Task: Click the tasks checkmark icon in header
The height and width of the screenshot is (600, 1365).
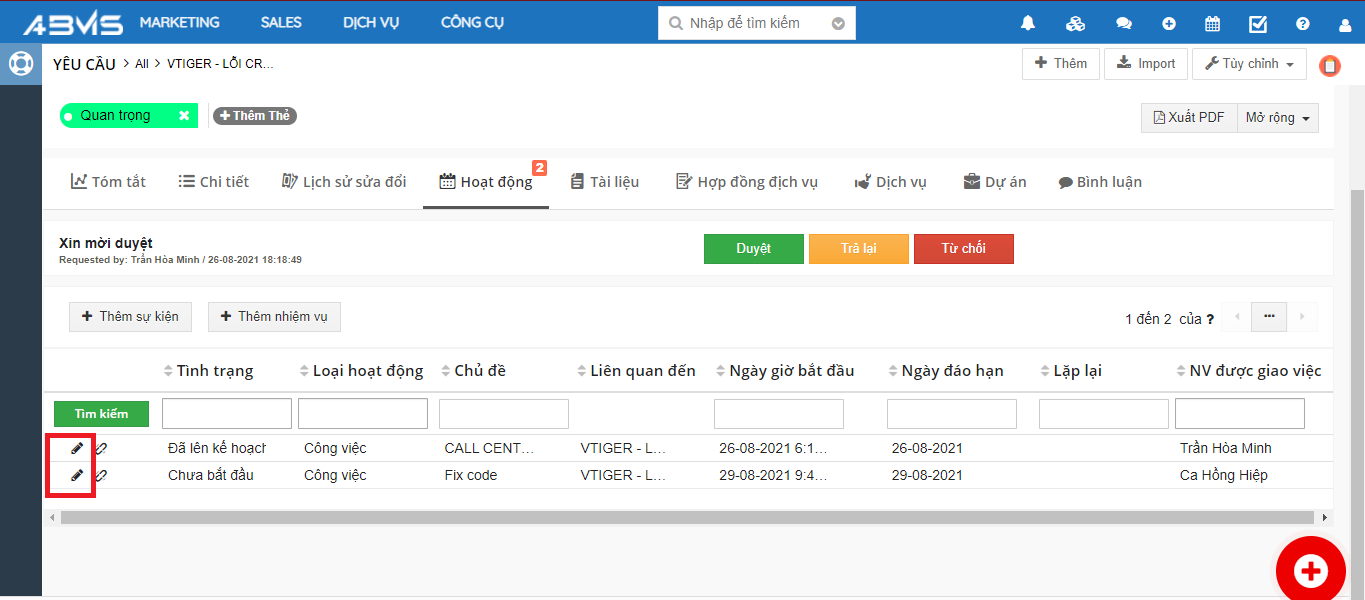Action: point(1258,23)
